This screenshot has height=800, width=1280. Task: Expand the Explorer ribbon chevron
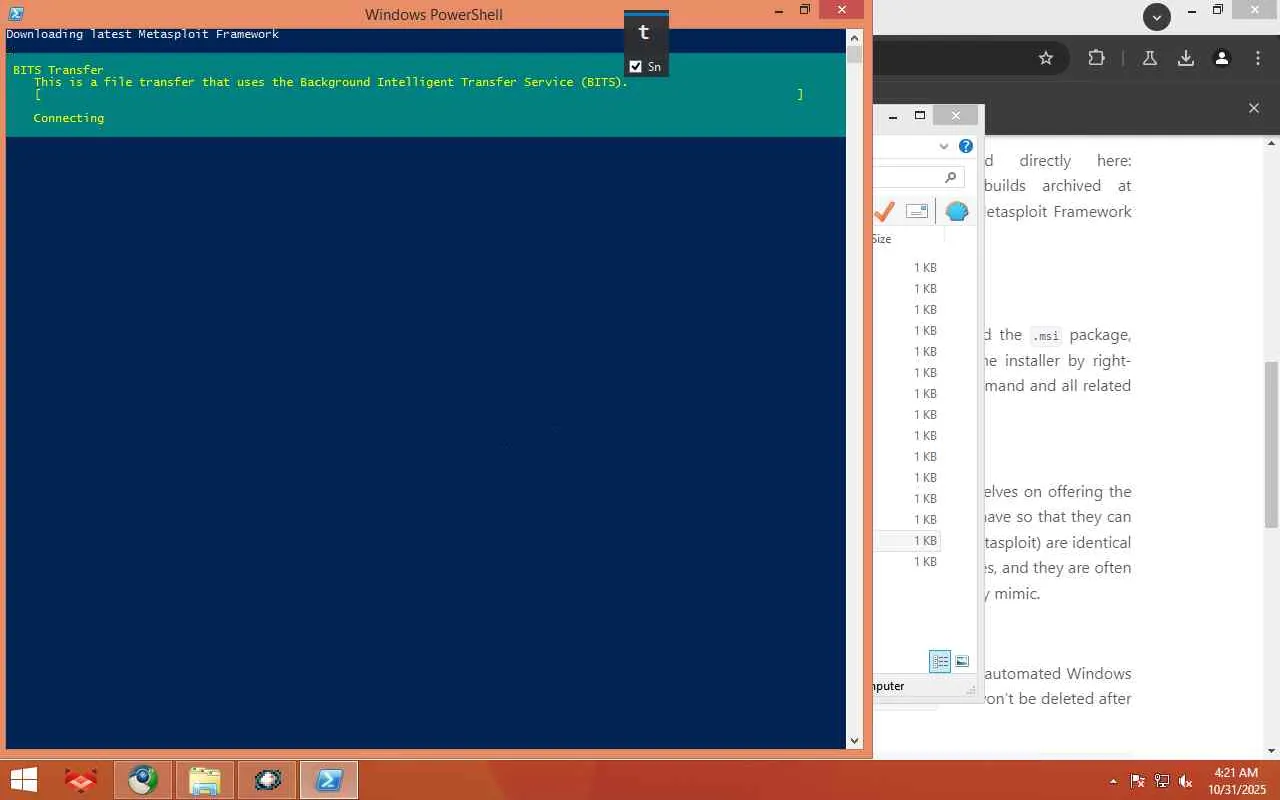(944, 146)
